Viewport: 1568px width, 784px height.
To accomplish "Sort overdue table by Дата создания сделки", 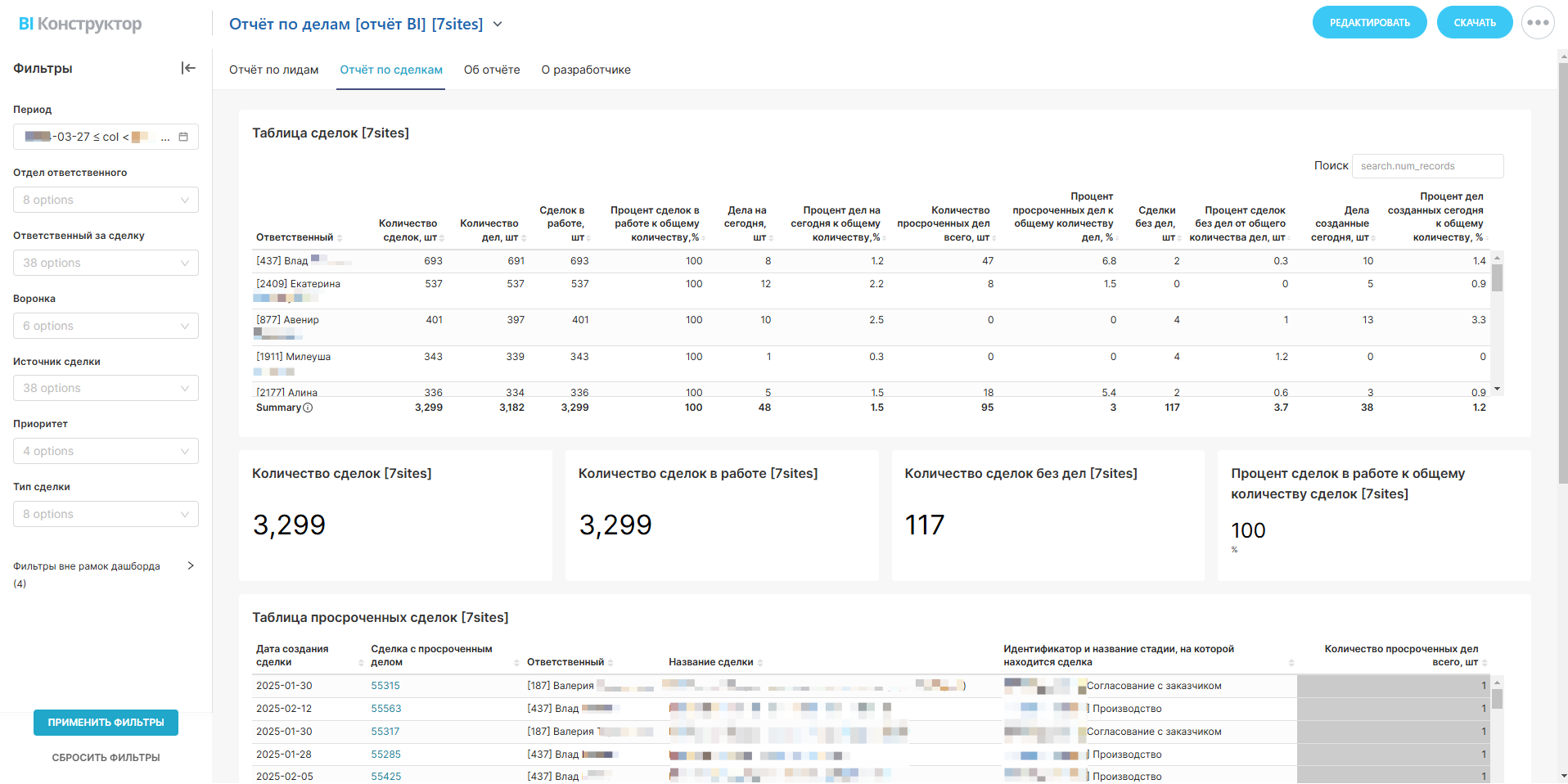I will [x=361, y=663].
